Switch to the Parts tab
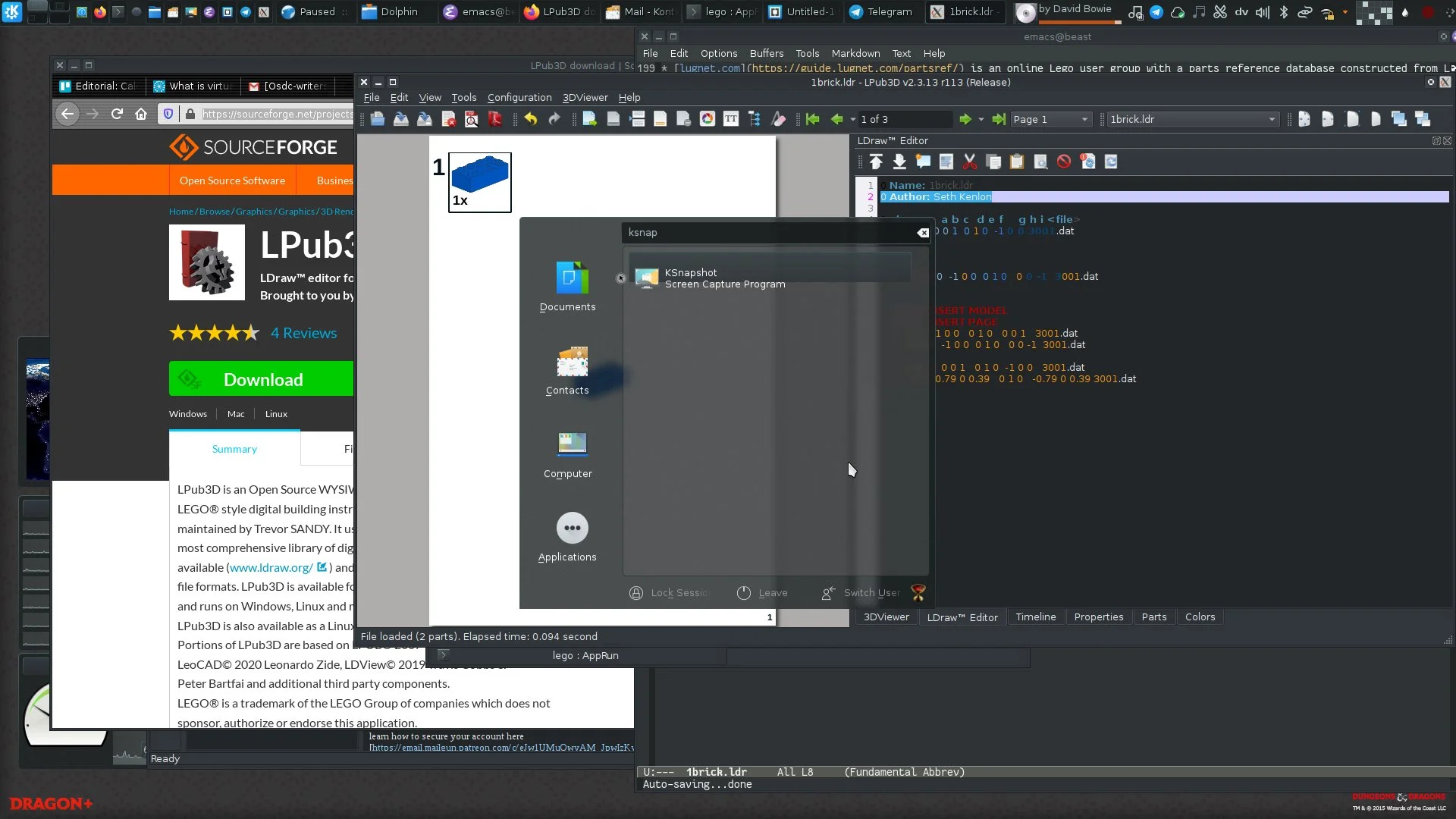Image resolution: width=1456 pixels, height=819 pixels. tap(1153, 617)
